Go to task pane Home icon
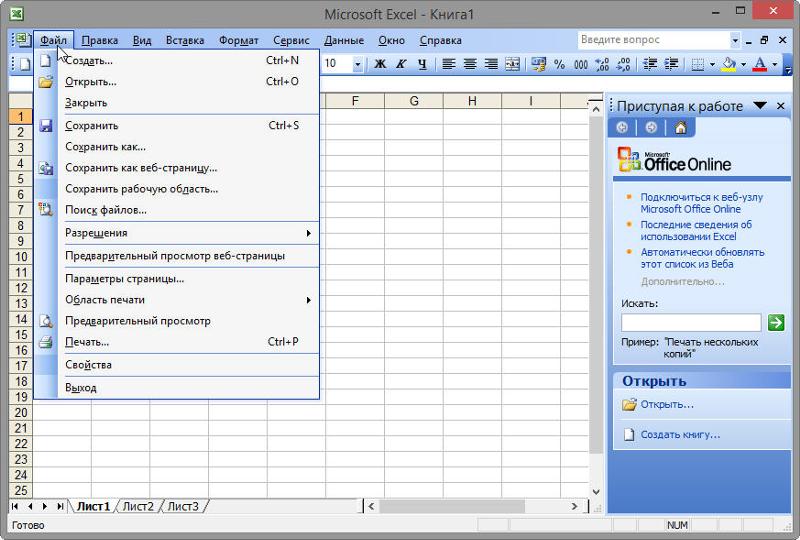This screenshot has width=800, height=540. 681,127
